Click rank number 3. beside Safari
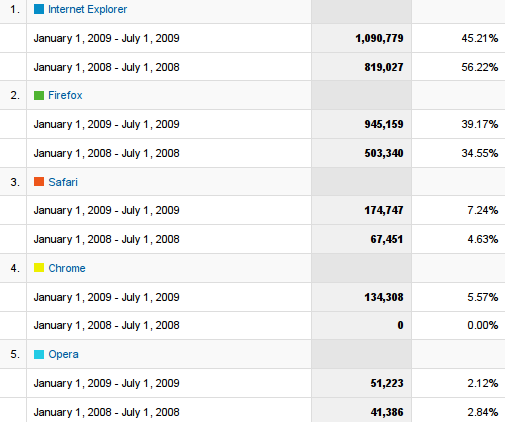The width and height of the screenshot is (505, 422). click(x=15, y=182)
